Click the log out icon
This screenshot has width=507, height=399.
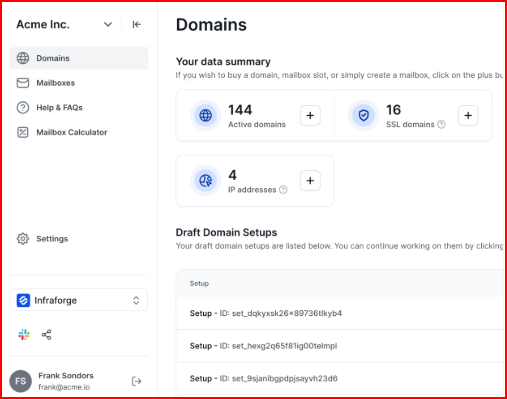(136, 381)
